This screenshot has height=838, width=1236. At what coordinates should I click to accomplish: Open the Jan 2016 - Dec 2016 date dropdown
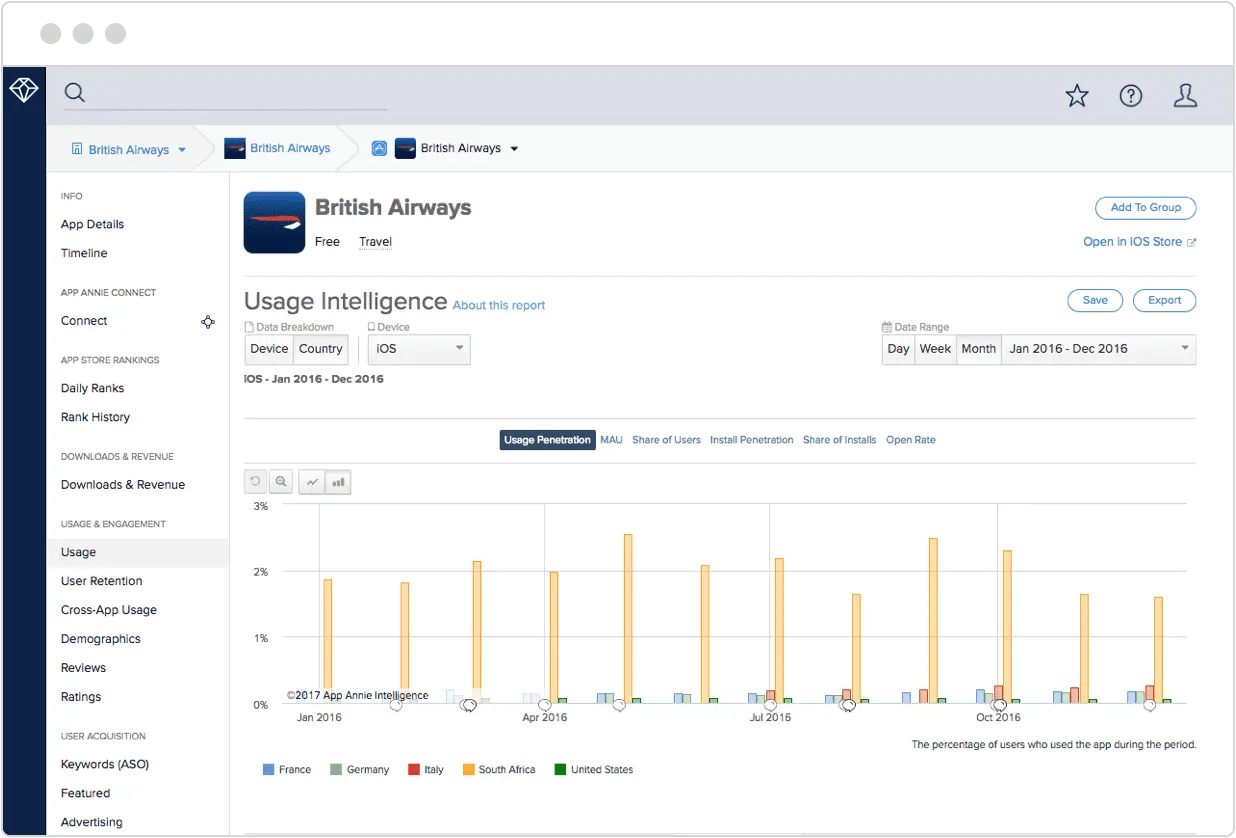[1098, 349]
